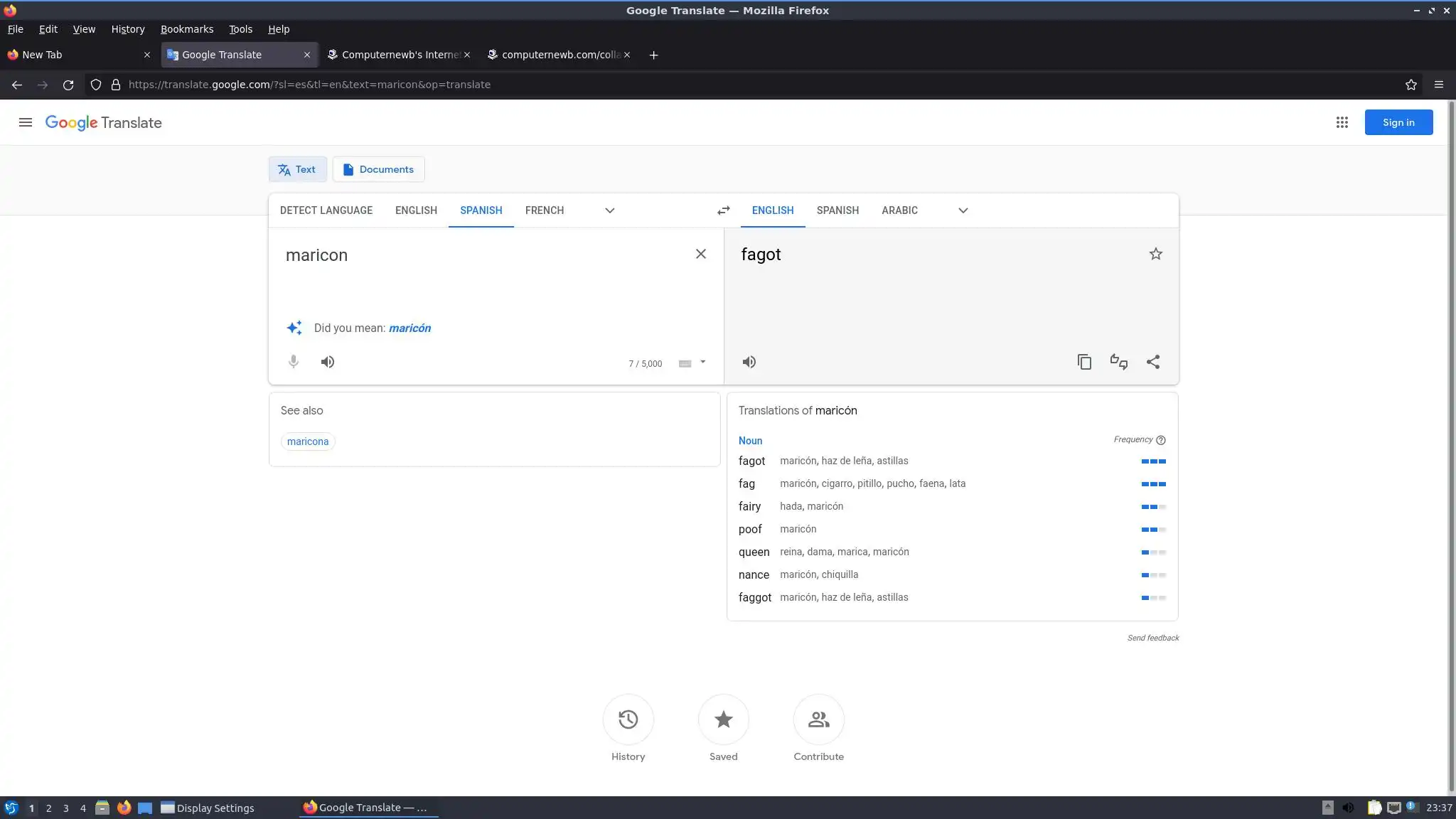Share the translation
The height and width of the screenshot is (819, 1456).
[x=1152, y=362]
